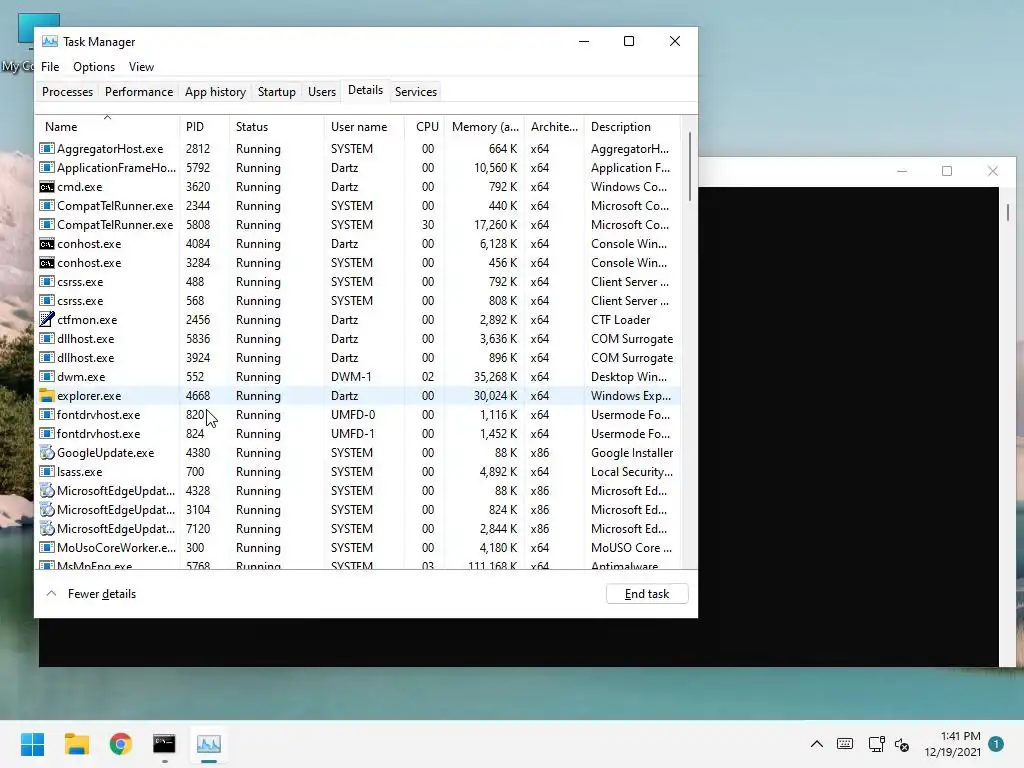Click the process list vertical scrollbar thumb
The height and width of the screenshot is (768, 1024).
690,167
